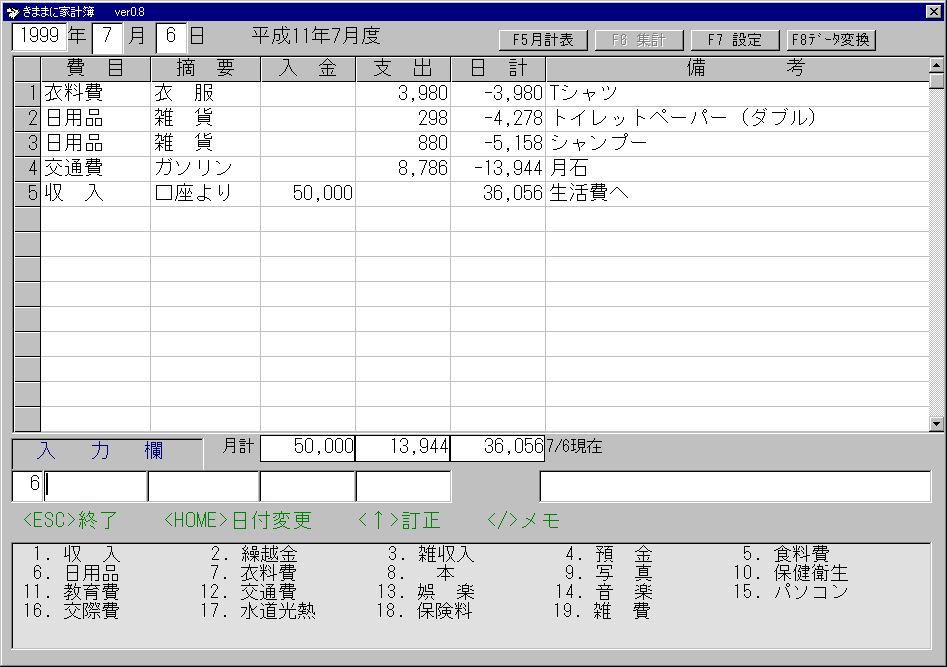Click category 17. 水道光熱 in list

[x=258, y=611]
